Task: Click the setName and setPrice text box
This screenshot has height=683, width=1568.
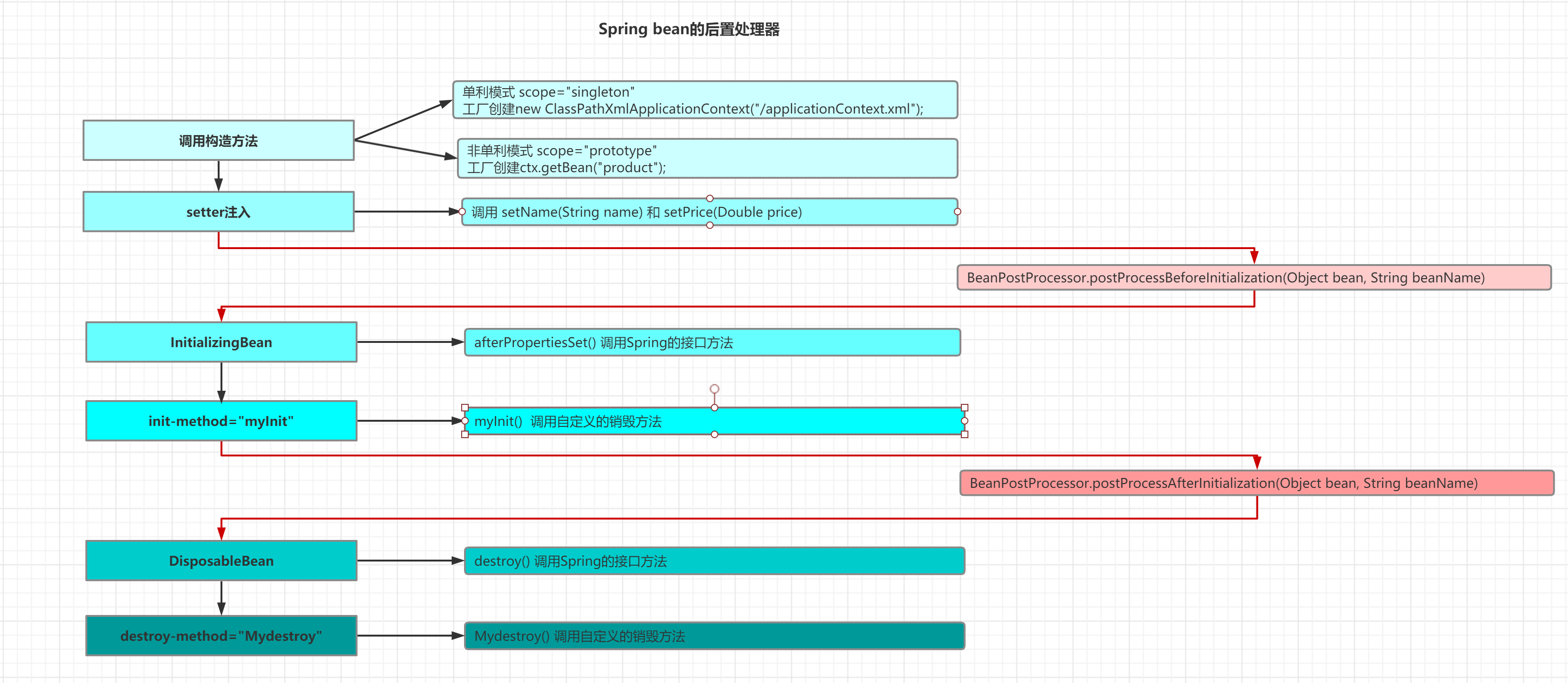Action: [x=710, y=212]
